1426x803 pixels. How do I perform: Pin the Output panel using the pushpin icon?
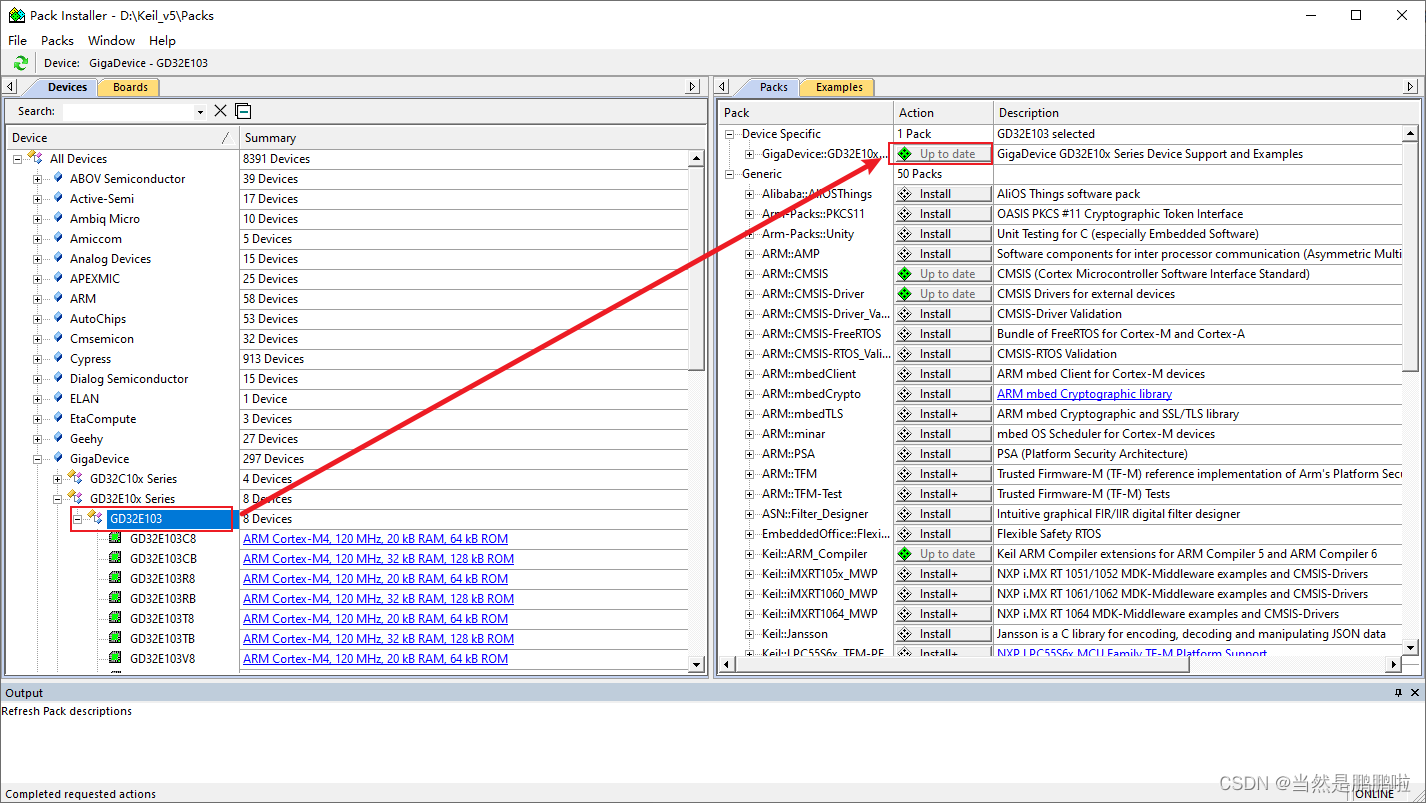1398,692
